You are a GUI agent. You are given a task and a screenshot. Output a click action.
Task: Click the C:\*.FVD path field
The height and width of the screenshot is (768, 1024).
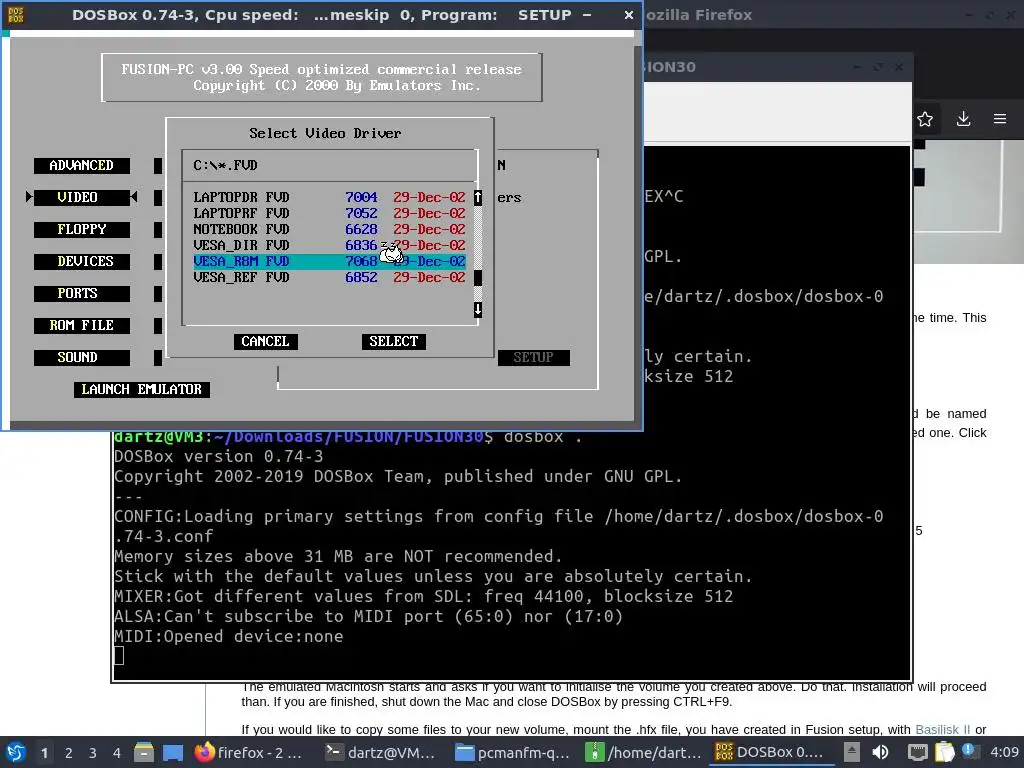(x=330, y=165)
